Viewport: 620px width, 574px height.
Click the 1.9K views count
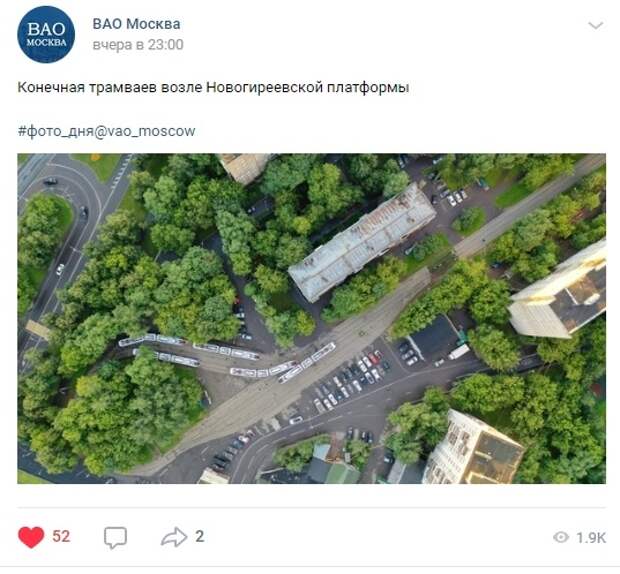591,538
